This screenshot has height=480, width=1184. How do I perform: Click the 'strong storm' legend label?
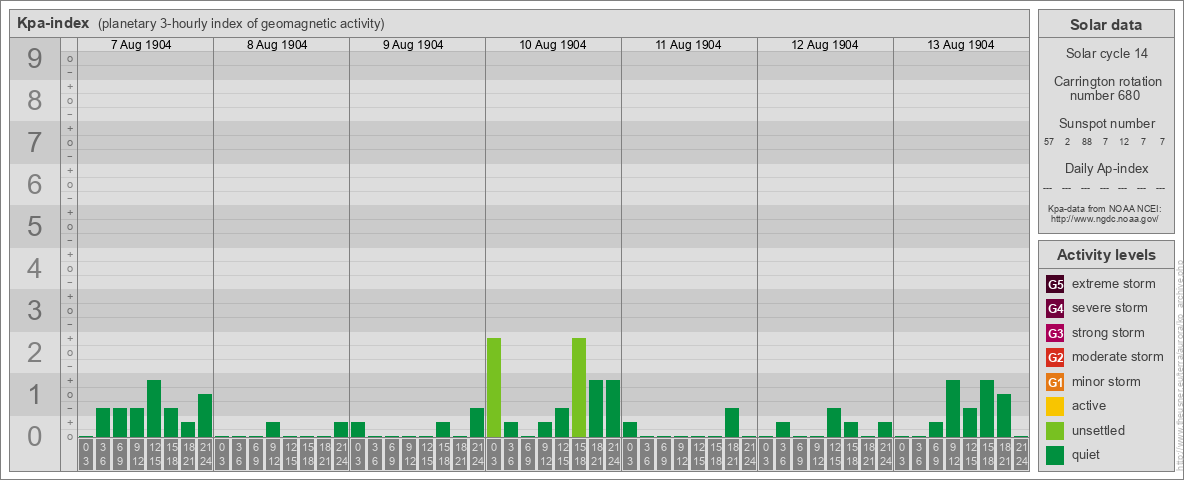[x=1108, y=333]
